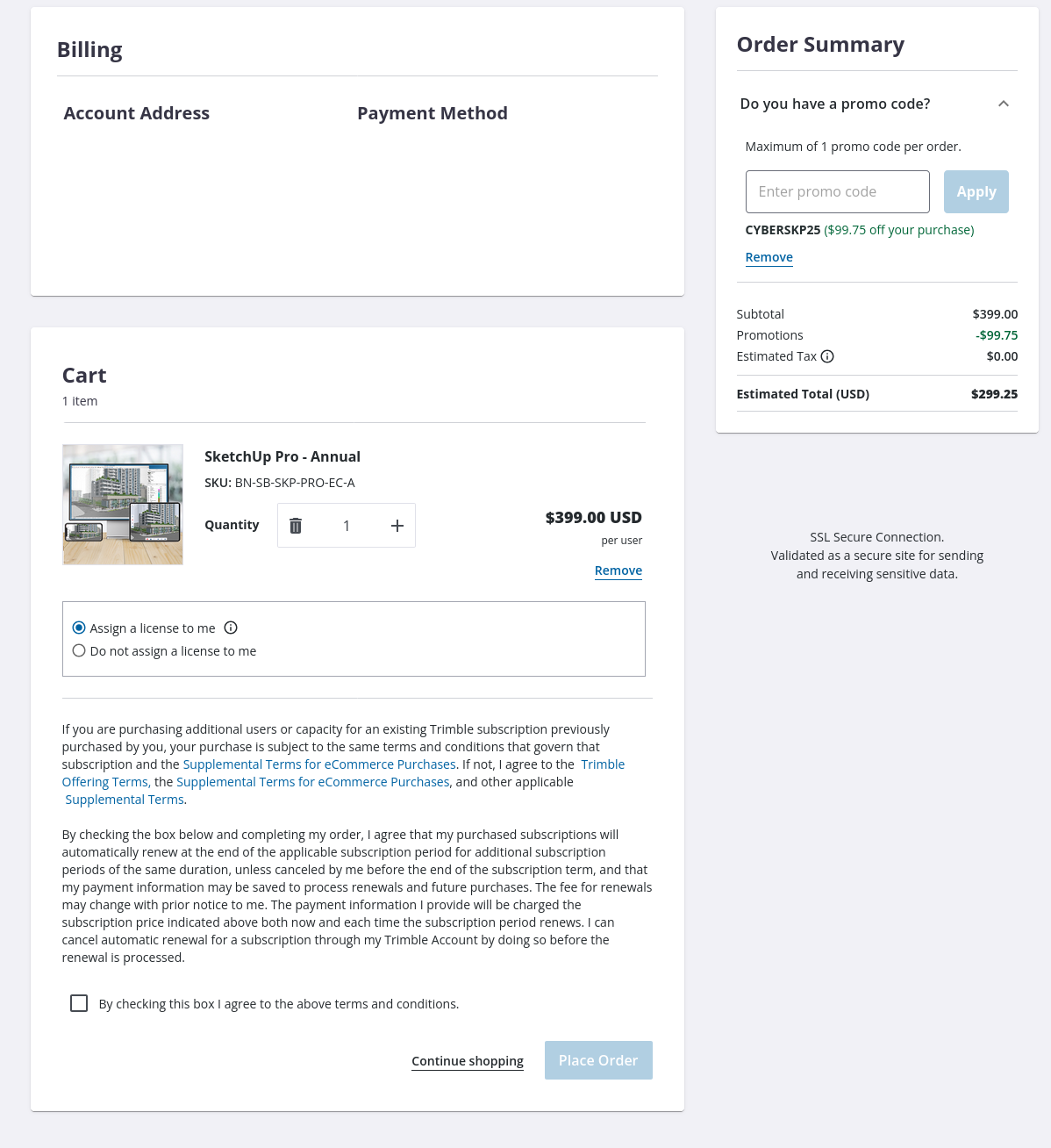Click the Place Order button
Image resolution: width=1051 pixels, height=1148 pixels.
point(598,1060)
